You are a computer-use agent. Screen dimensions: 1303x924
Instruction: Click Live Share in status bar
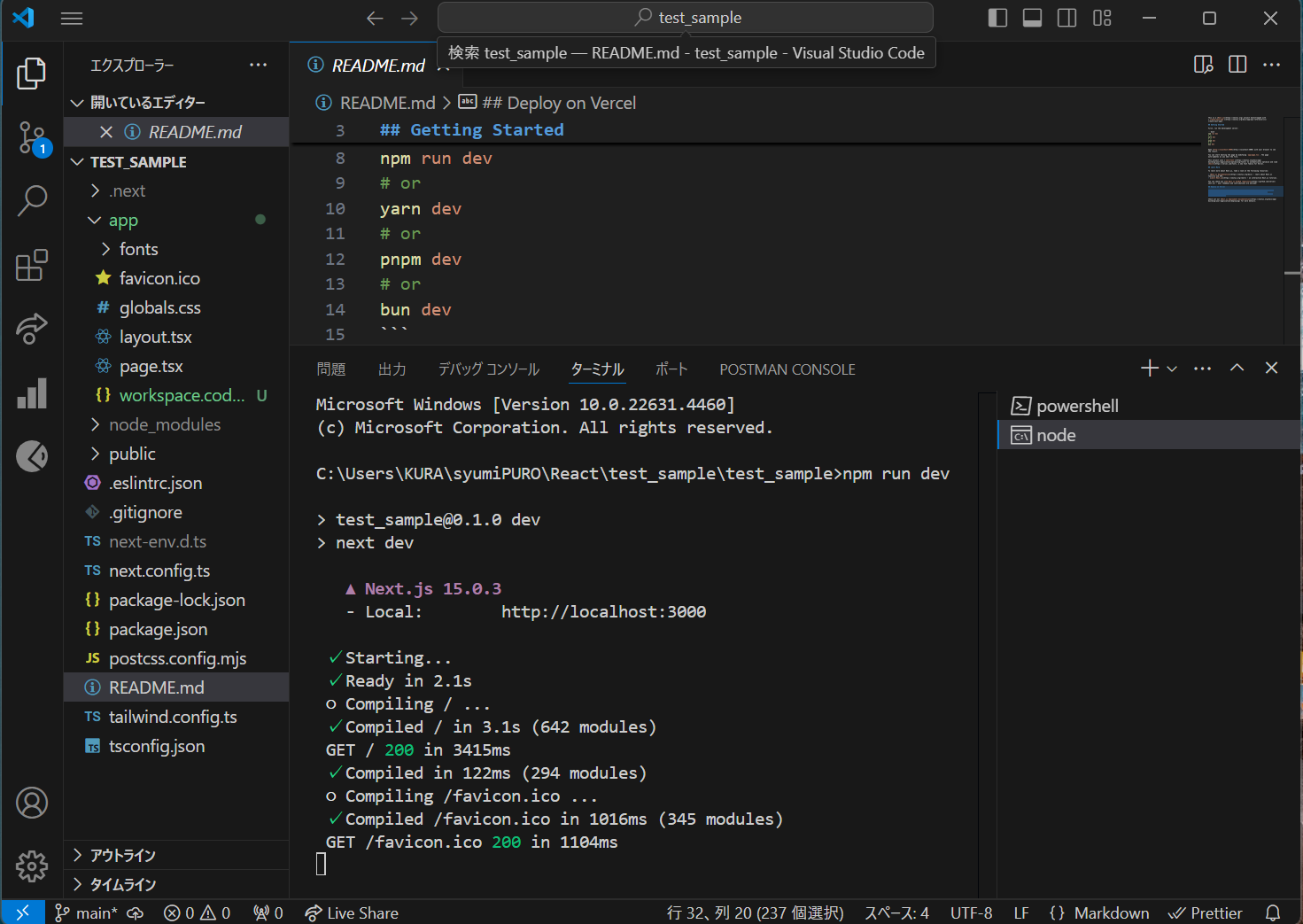352,912
